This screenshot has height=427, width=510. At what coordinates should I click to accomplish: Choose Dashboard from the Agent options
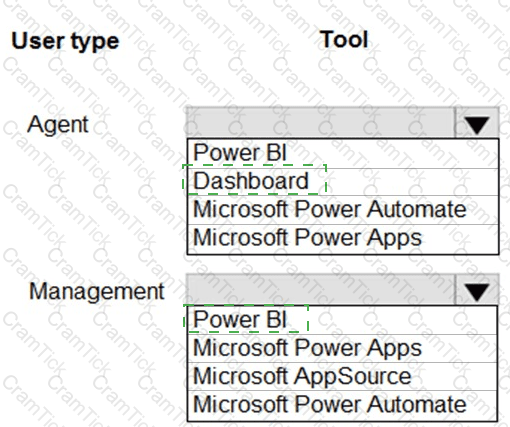[343, 182]
